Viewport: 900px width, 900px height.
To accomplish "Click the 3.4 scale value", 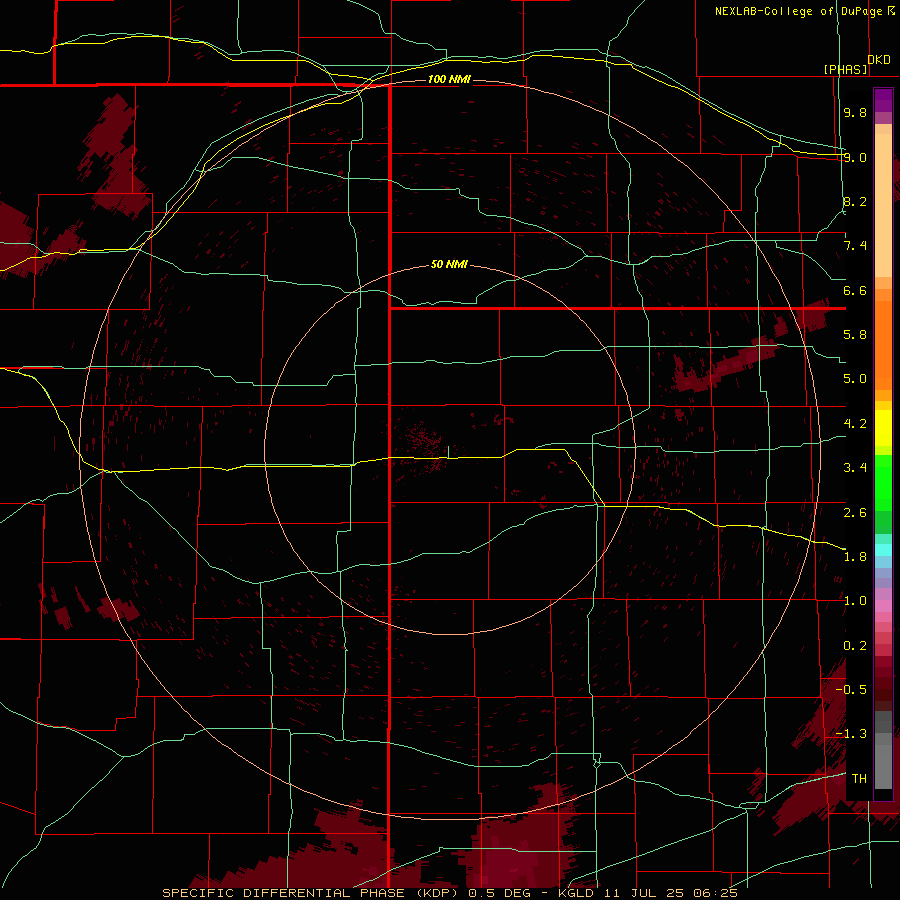I will 855,468.
